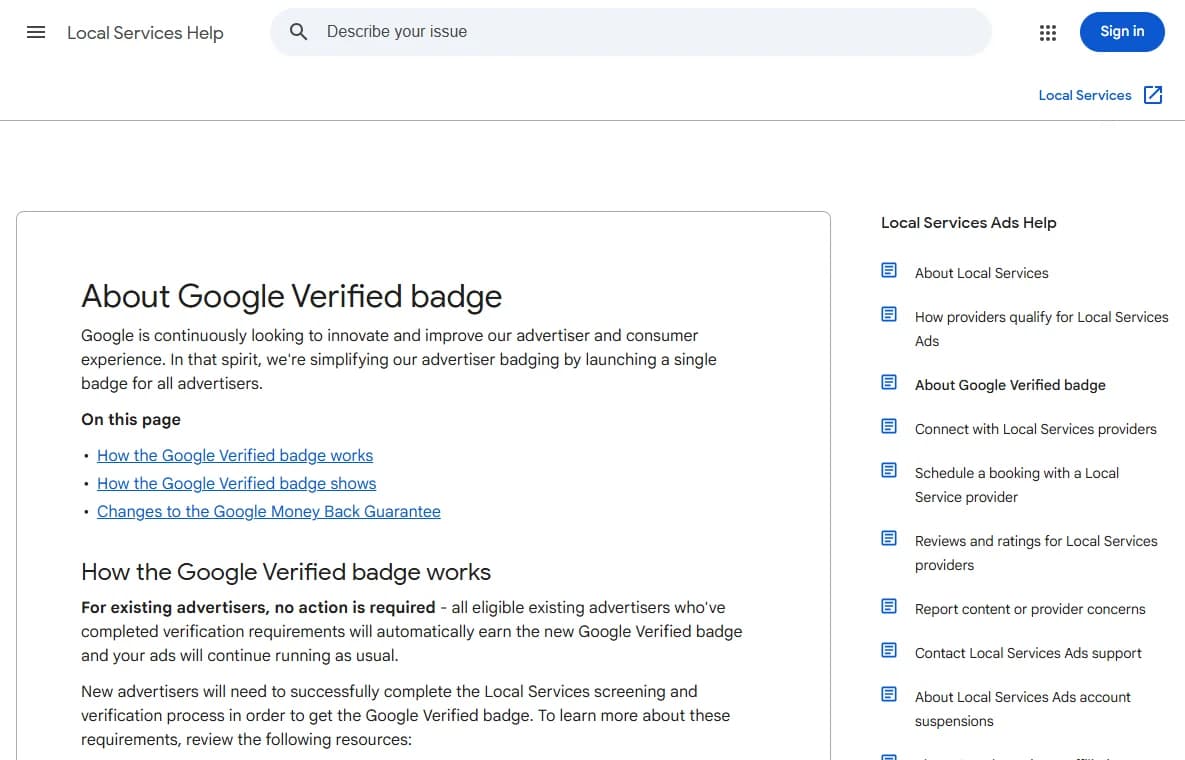This screenshot has height=760, width=1185.
Task: Open the Google apps grid
Action: pos(1047,32)
